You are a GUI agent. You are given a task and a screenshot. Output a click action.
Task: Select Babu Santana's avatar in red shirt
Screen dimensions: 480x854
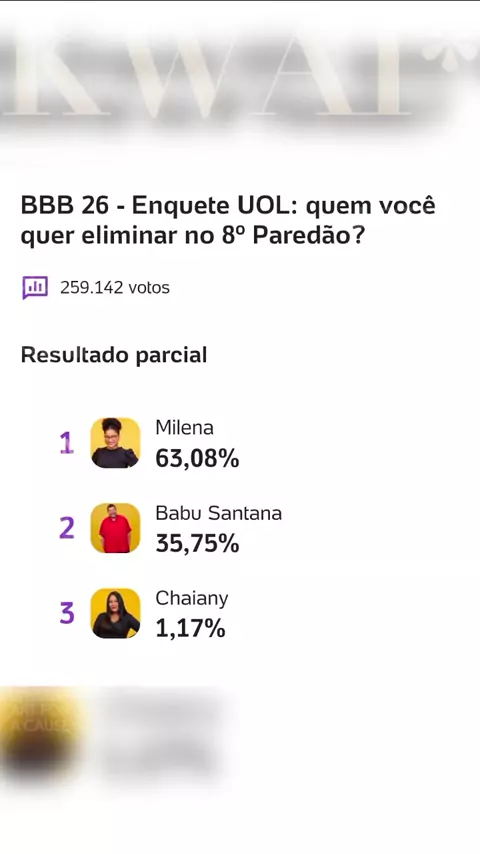[115, 528]
